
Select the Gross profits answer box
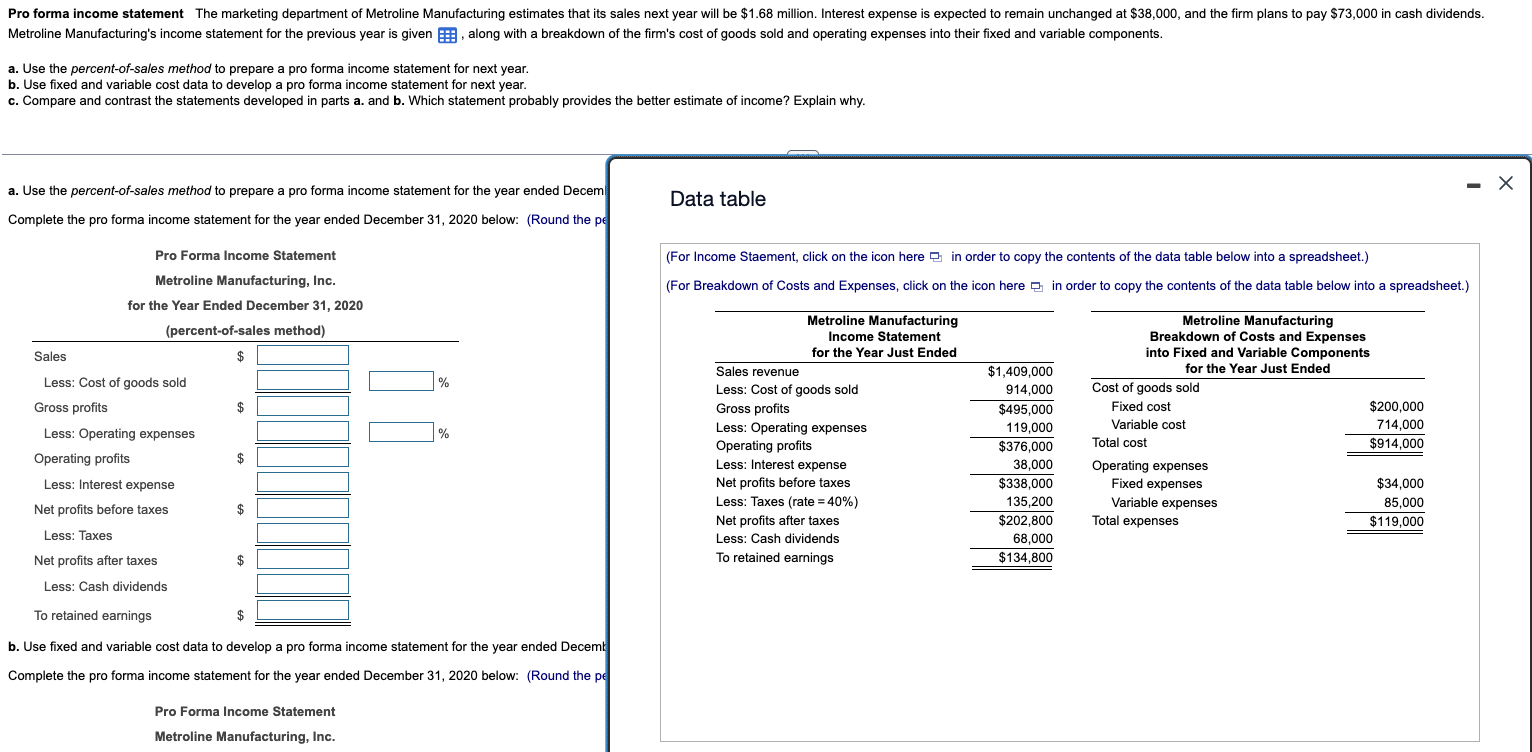(x=302, y=406)
